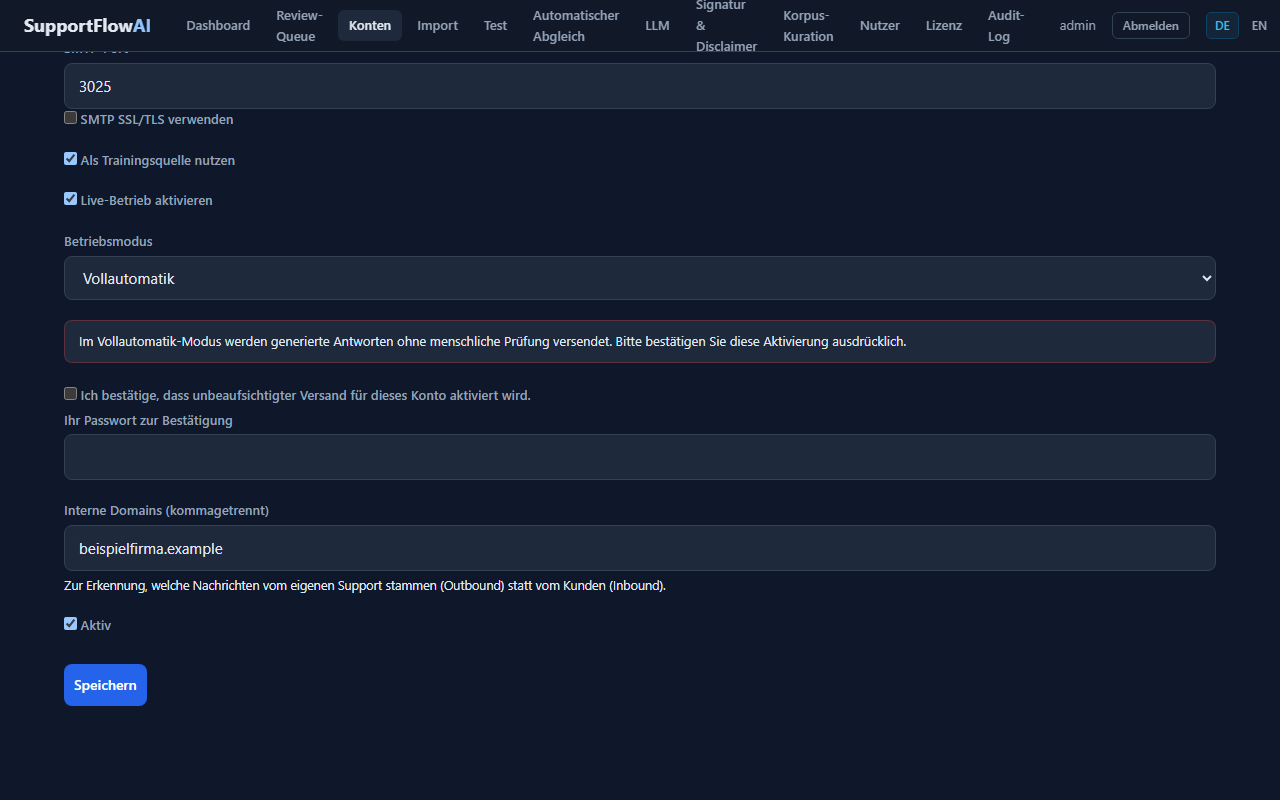Focus the SMTP port field showing 3025
This screenshot has height=800, width=1280.
tap(640, 86)
